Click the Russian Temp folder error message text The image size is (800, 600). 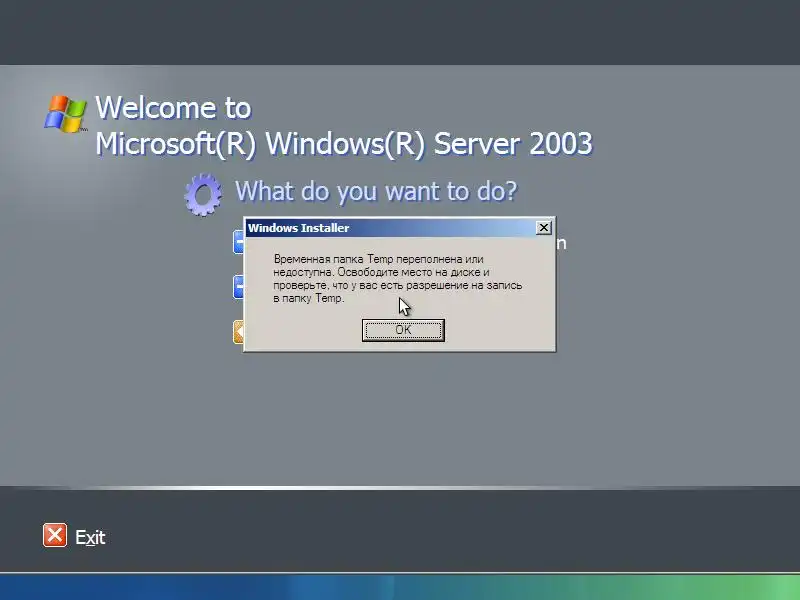point(397,279)
